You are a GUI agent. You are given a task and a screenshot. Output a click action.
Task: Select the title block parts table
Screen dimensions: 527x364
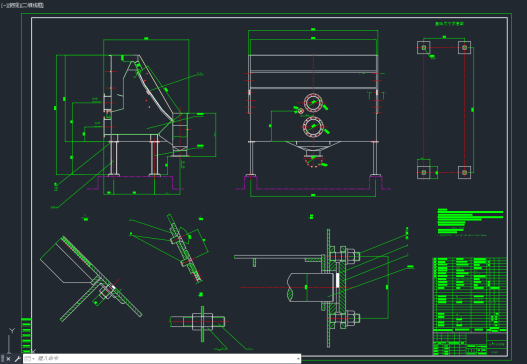[470, 294]
